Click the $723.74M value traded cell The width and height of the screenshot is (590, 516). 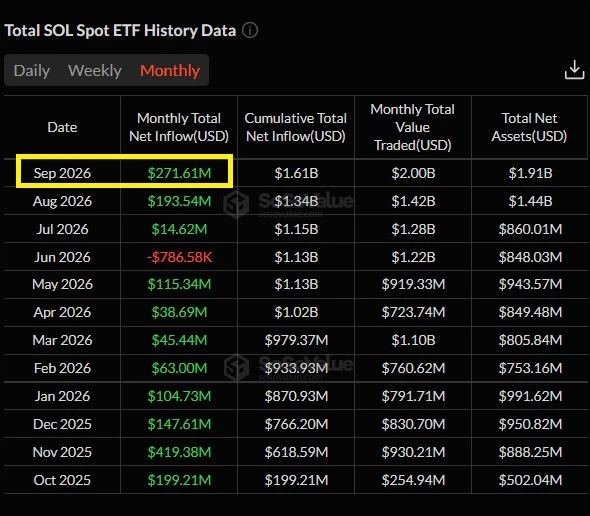pyautogui.click(x=413, y=312)
